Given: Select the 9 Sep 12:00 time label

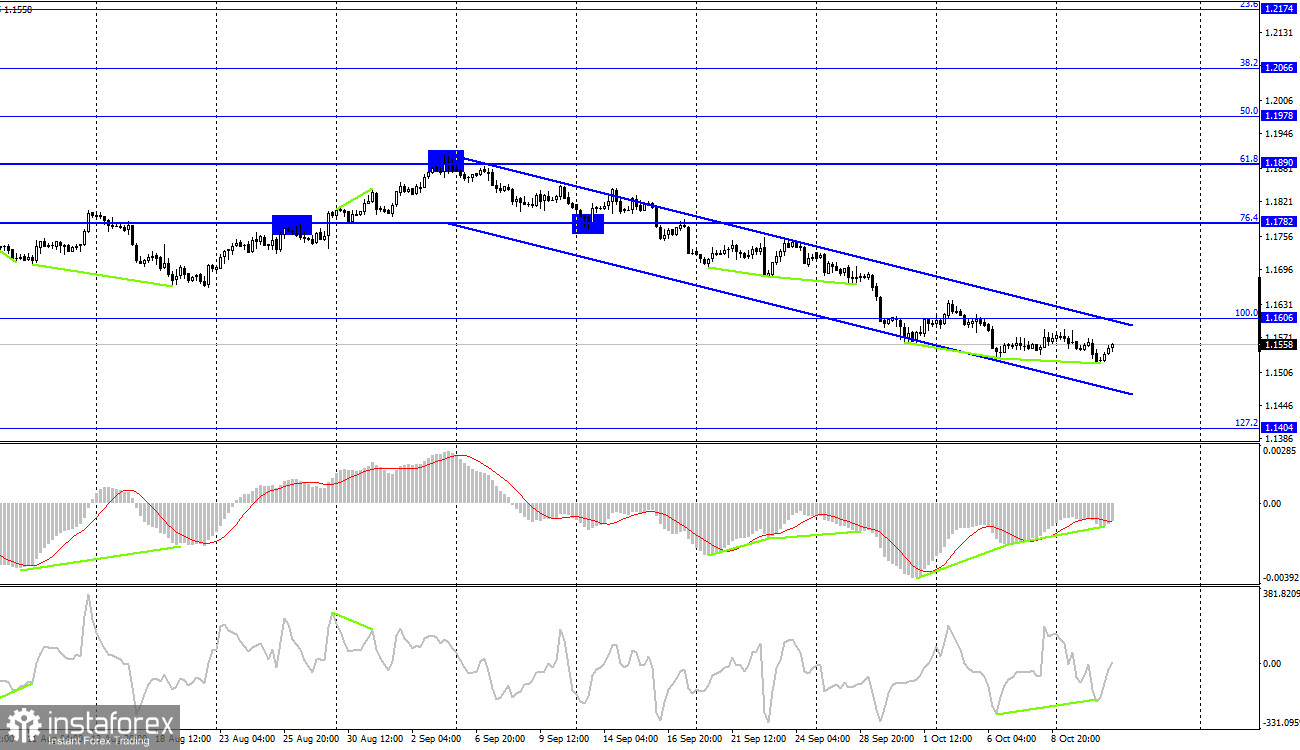Looking at the screenshot, I should (565, 740).
